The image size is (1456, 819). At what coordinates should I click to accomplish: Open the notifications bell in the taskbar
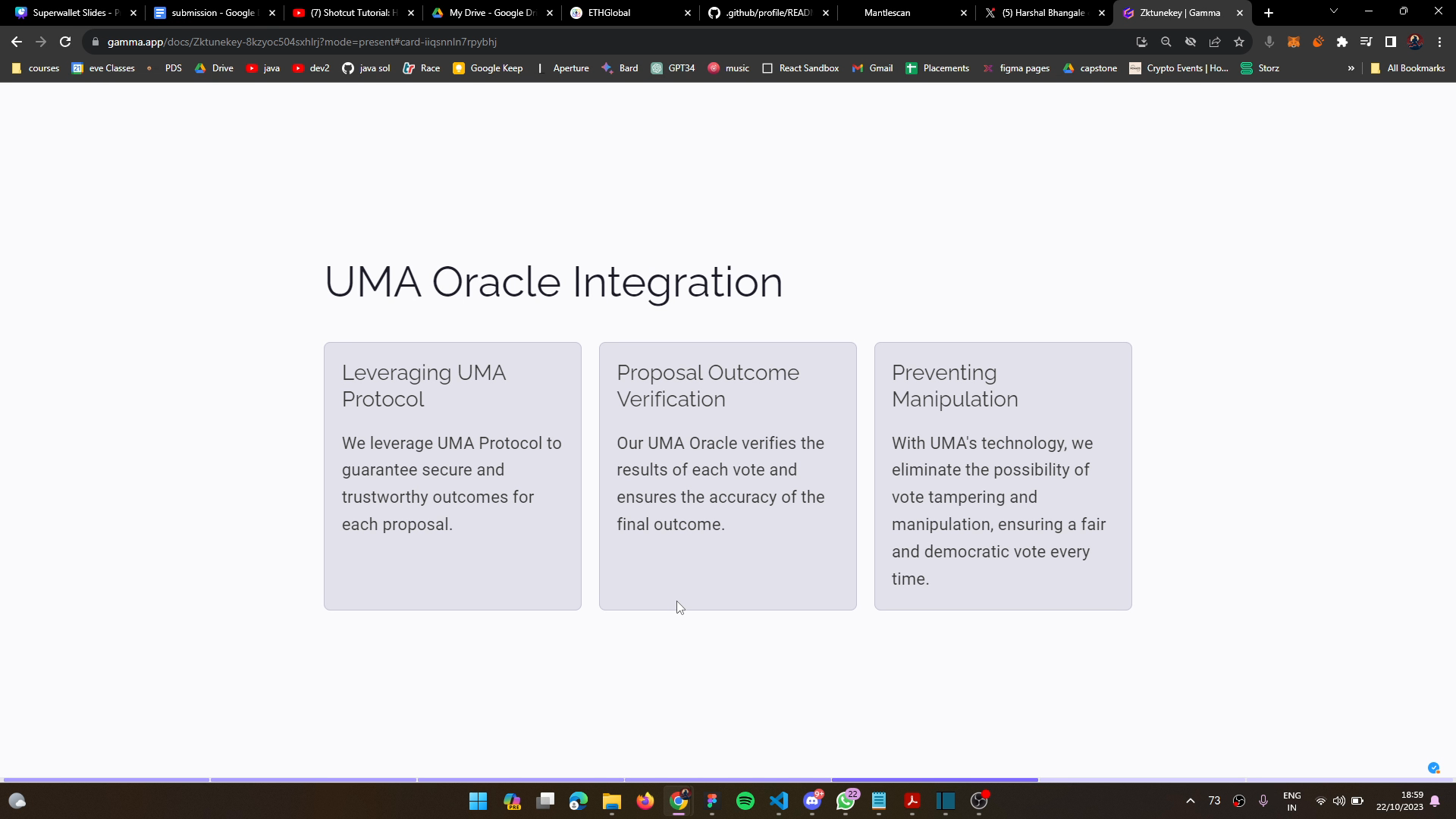tap(1435, 801)
